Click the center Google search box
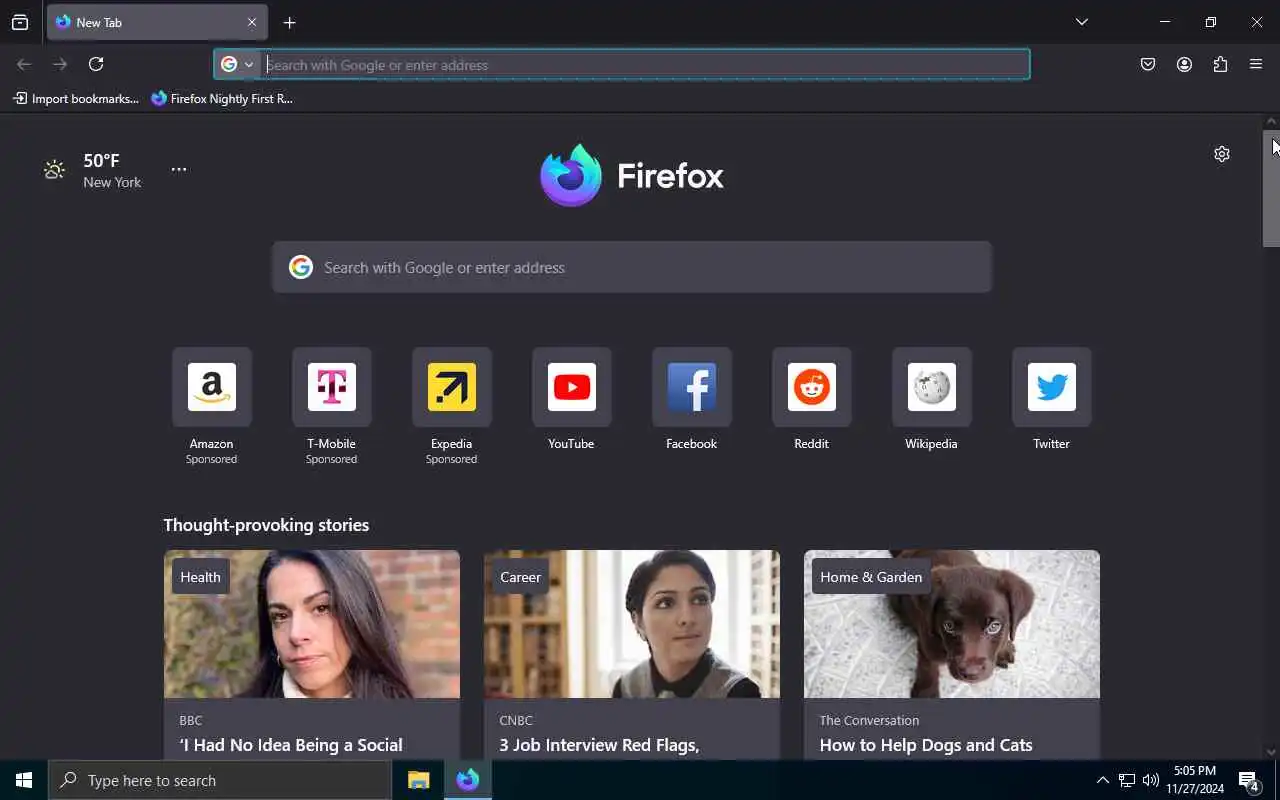 tap(632, 267)
